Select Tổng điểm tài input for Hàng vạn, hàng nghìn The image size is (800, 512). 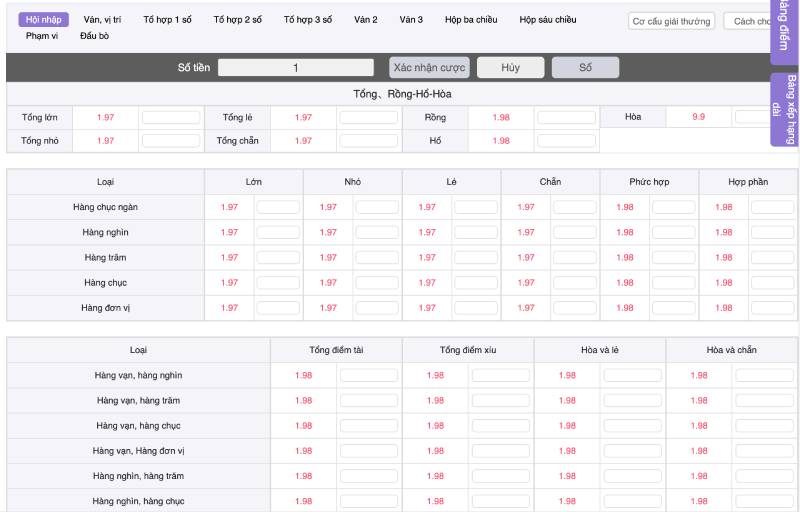click(x=368, y=376)
